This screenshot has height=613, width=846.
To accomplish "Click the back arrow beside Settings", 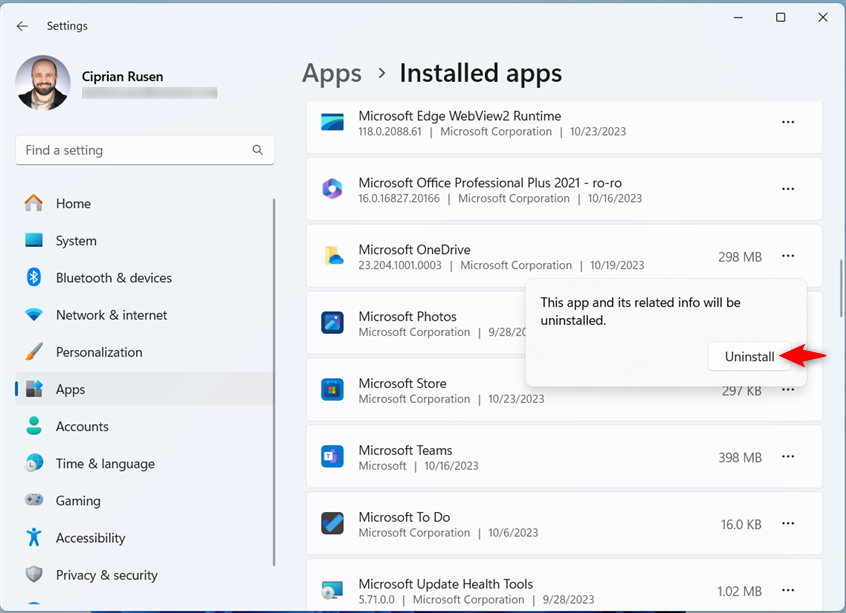I will [x=22, y=26].
